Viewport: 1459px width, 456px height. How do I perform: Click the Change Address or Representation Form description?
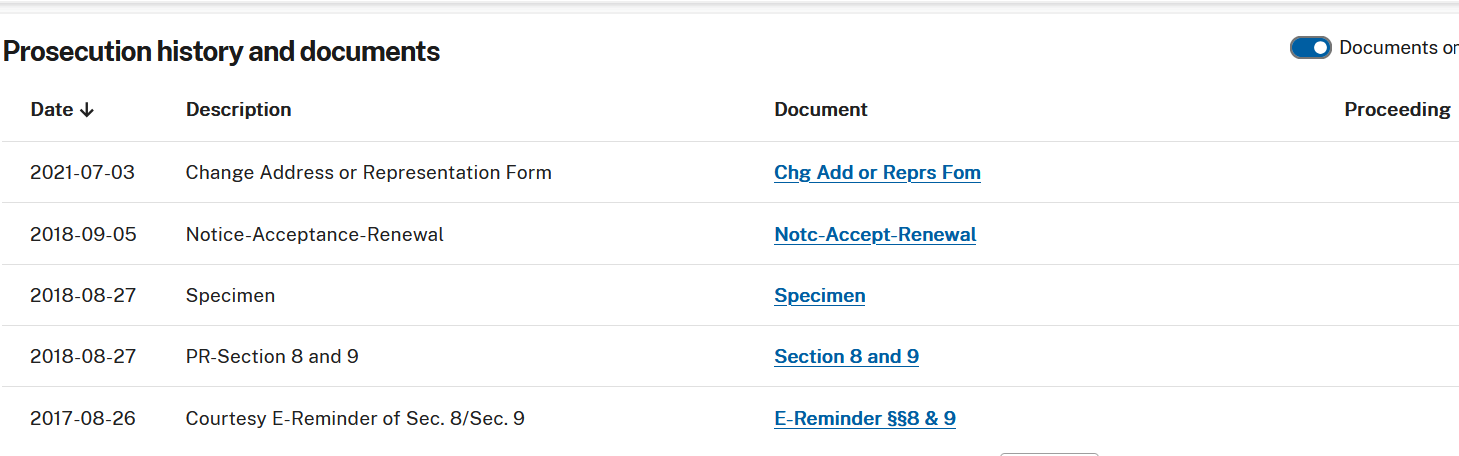pos(368,173)
